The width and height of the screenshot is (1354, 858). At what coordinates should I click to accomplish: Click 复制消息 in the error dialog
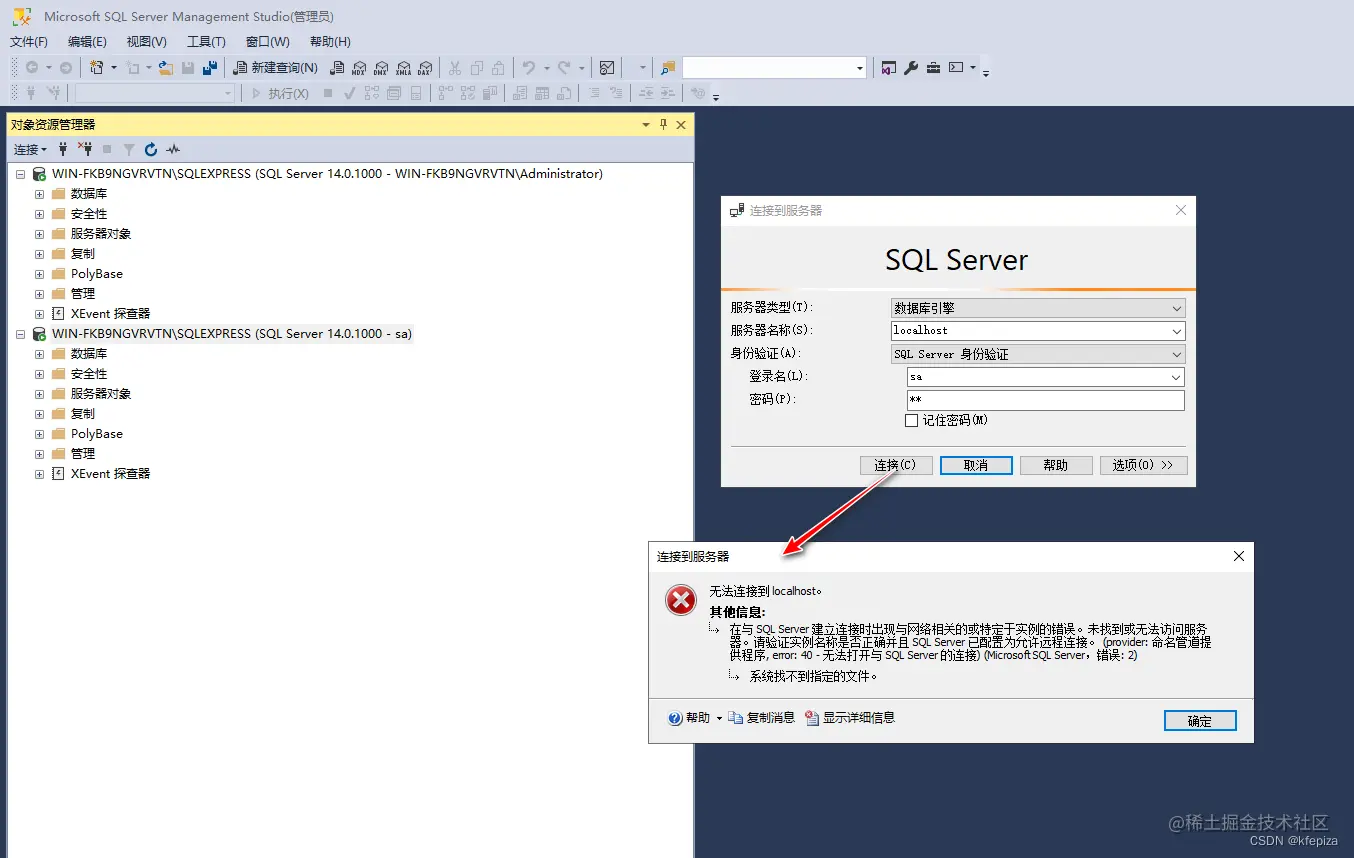tap(761, 718)
